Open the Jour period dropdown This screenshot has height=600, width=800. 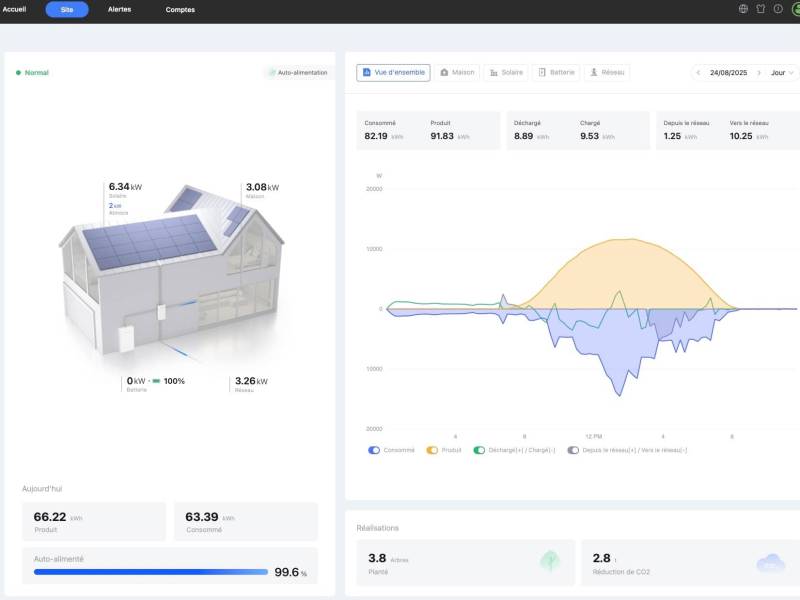coord(777,72)
